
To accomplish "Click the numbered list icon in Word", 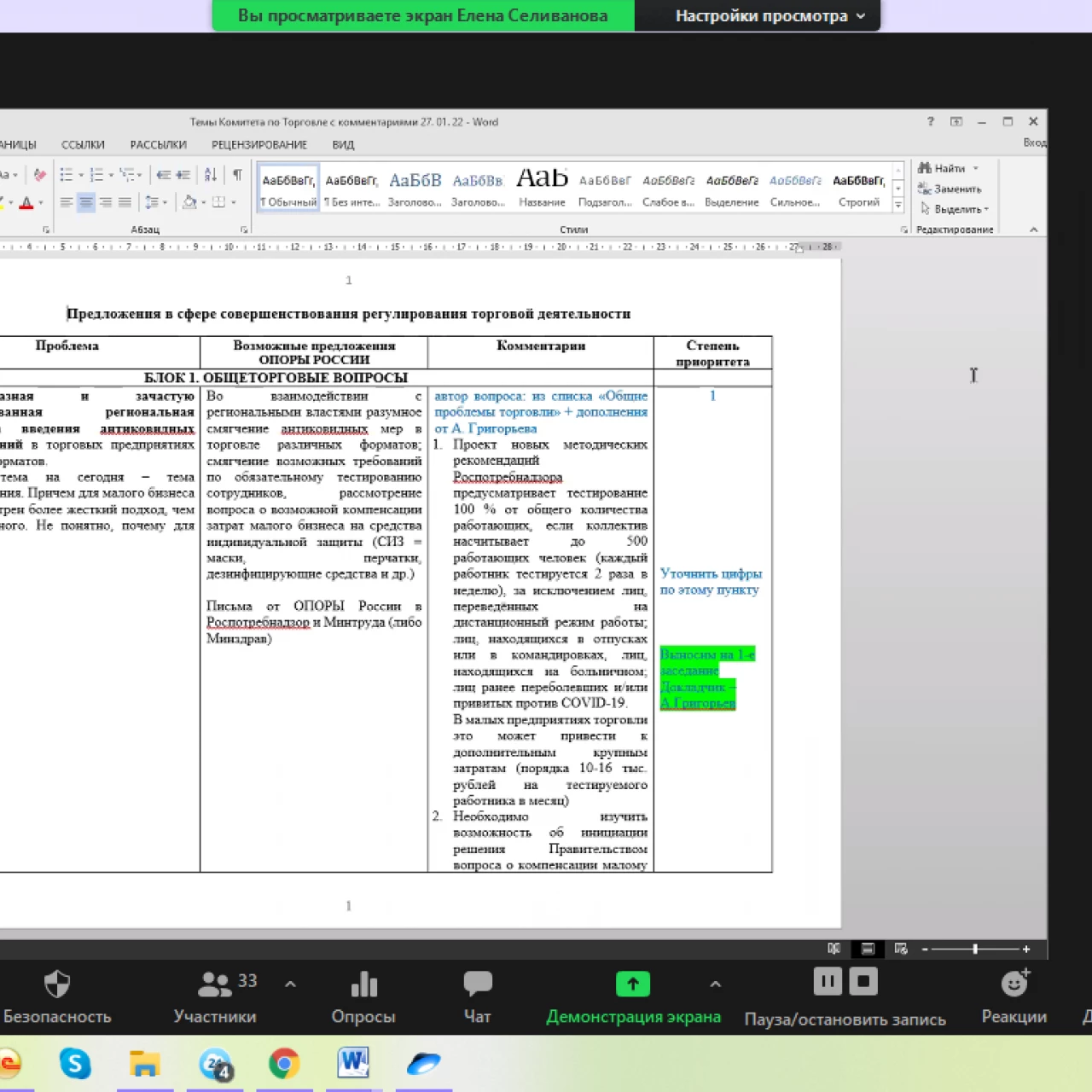I will [x=96, y=175].
